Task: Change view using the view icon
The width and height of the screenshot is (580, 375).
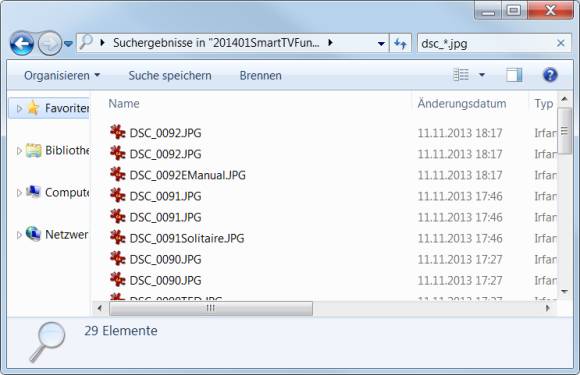Action: [461, 75]
